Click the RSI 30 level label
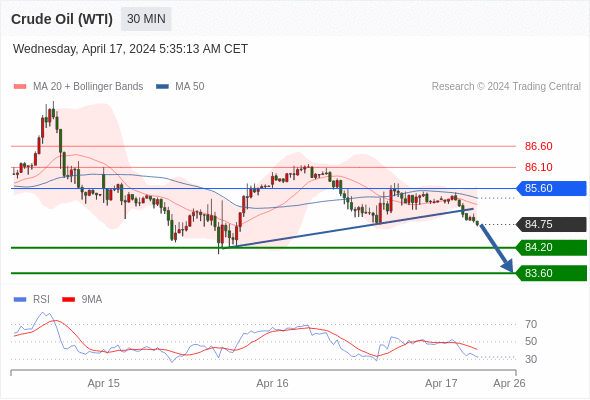This screenshot has width=590, height=400. click(x=531, y=359)
